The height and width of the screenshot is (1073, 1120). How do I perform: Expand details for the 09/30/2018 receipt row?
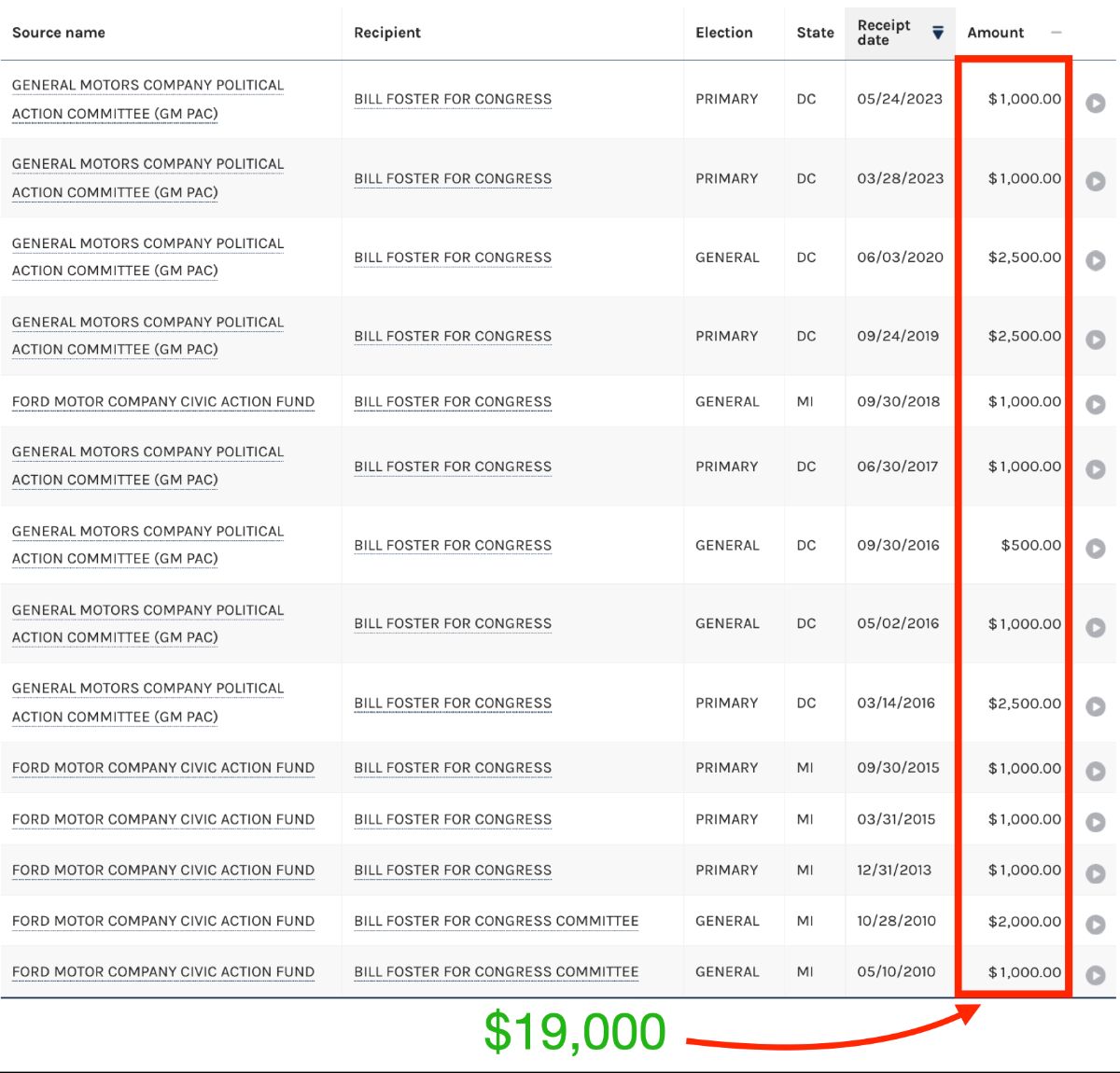click(x=1096, y=405)
